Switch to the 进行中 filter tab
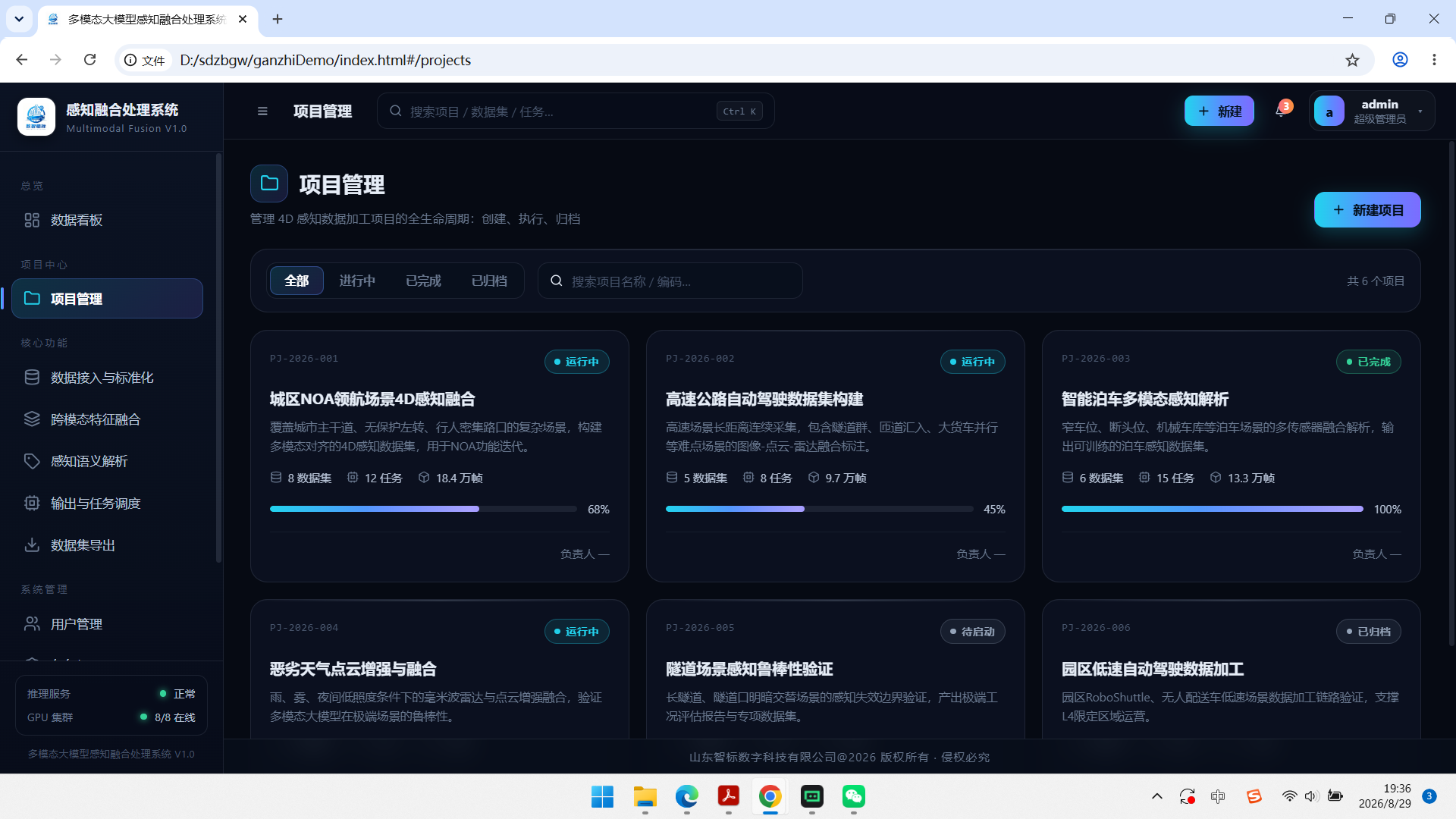This screenshot has height=819, width=1456. pos(357,281)
